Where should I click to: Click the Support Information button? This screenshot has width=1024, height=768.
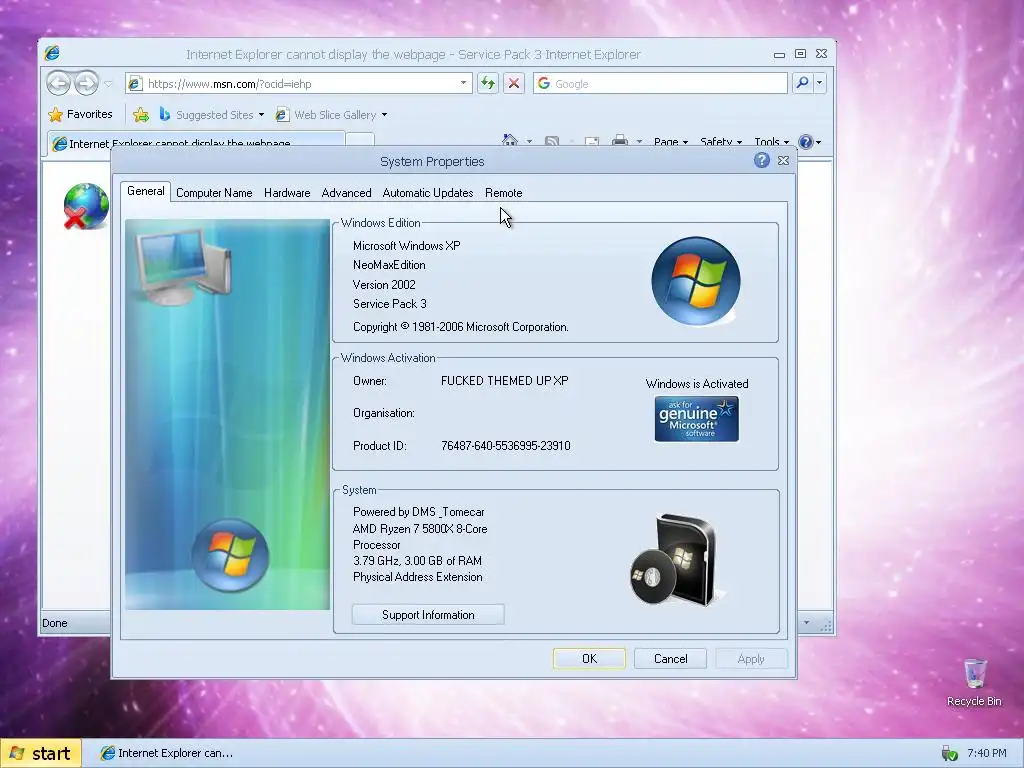pyautogui.click(x=428, y=615)
